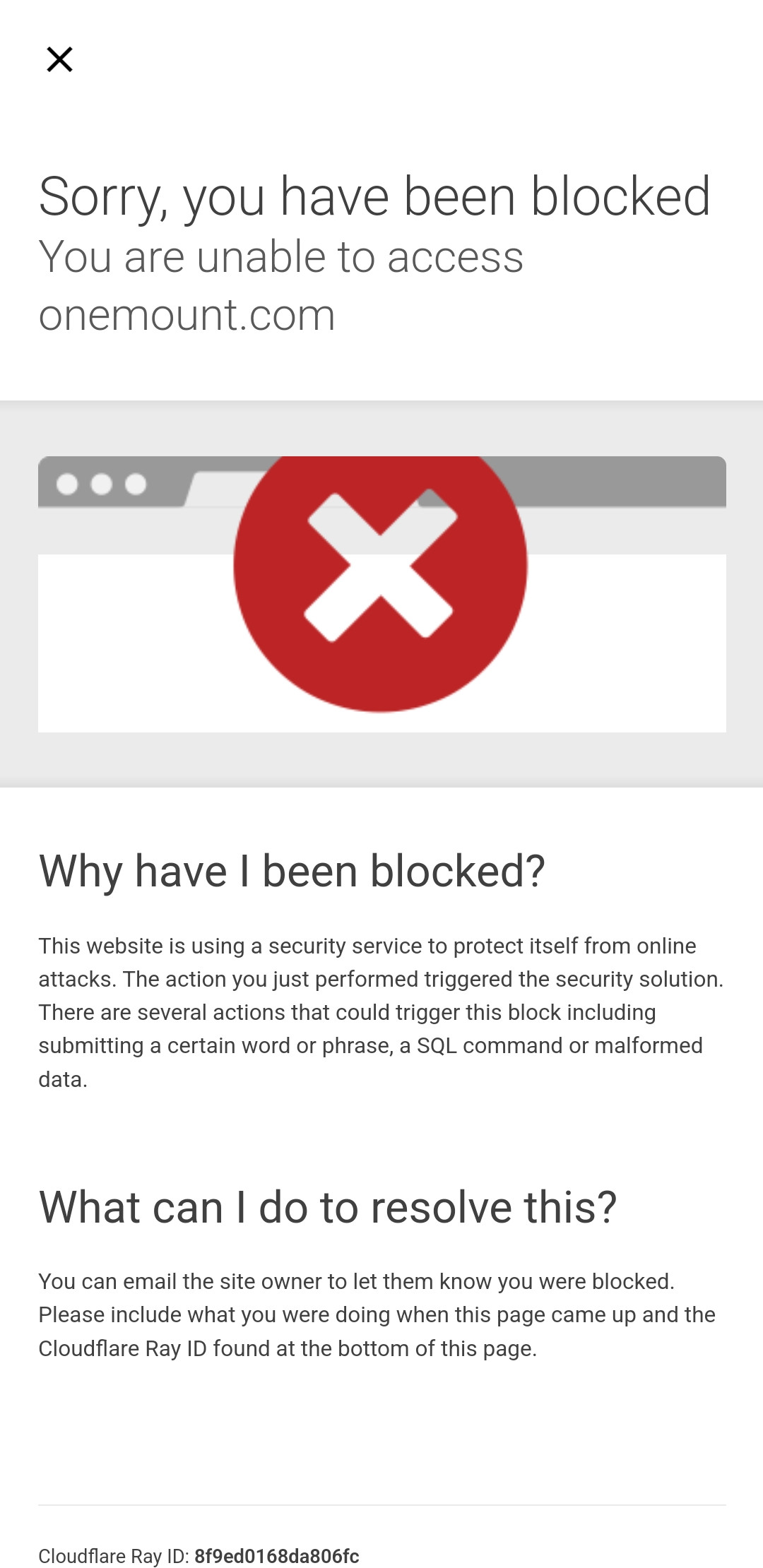Image resolution: width=763 pixels, height=1568 pixels.
Task: Click third dot in browser illustration
Action: (136, 484)
